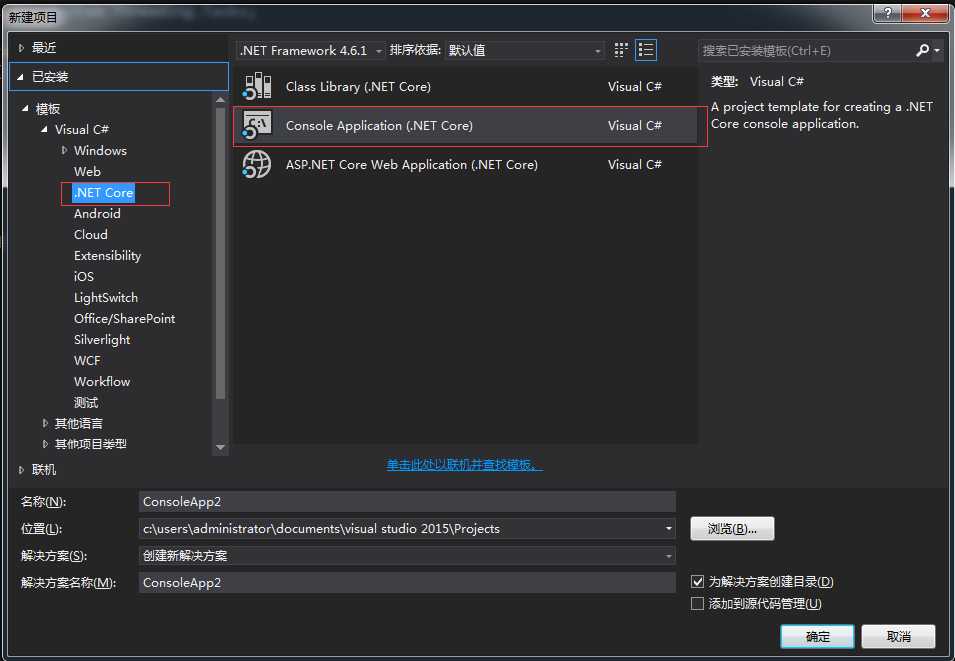Enable 添加到源代码管理 checkbox

tap(697, 603)
